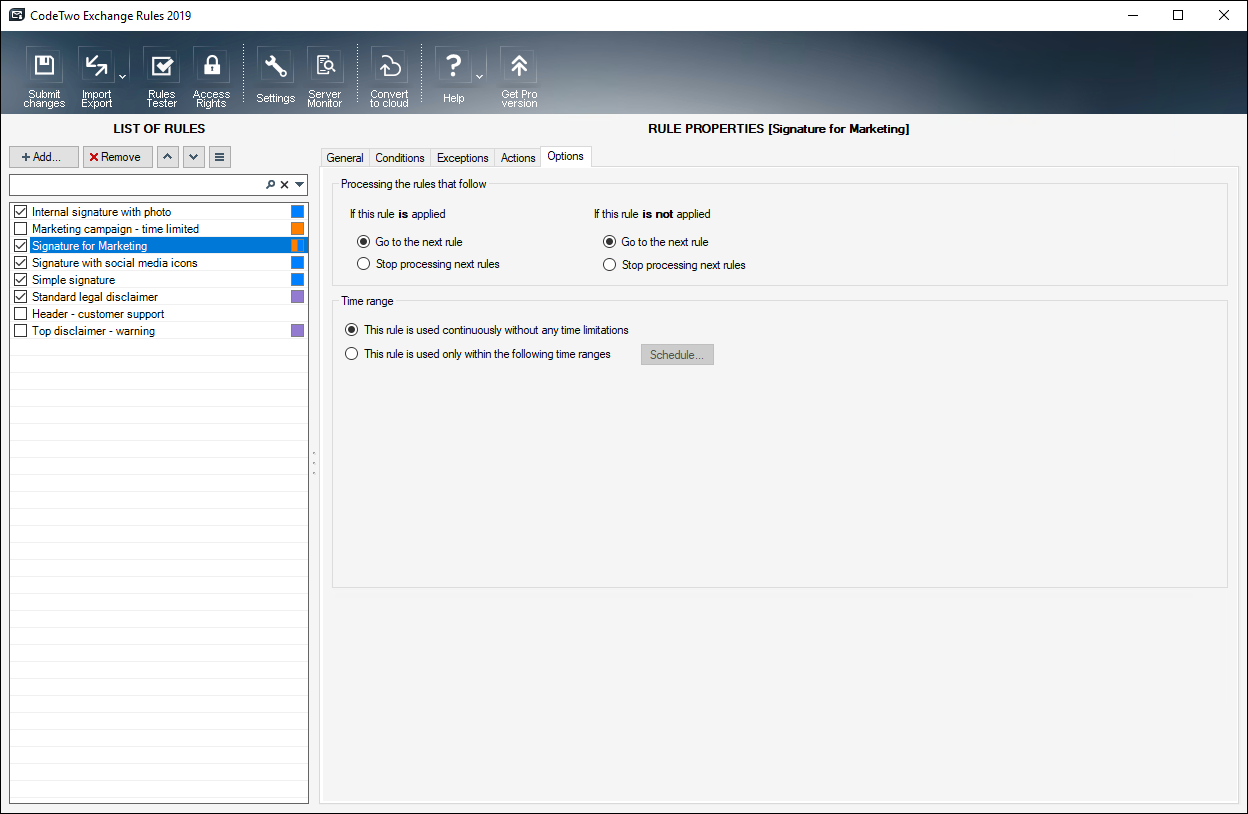Select the 'Top disclaimer - warning' rule name

tap(94, 331)
